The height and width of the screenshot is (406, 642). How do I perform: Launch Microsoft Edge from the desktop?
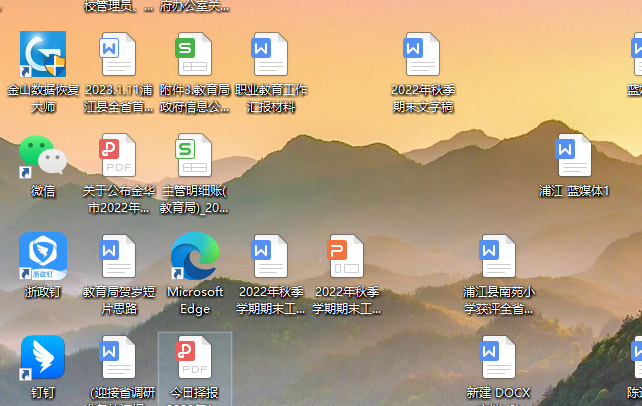(x=195, y=258)
